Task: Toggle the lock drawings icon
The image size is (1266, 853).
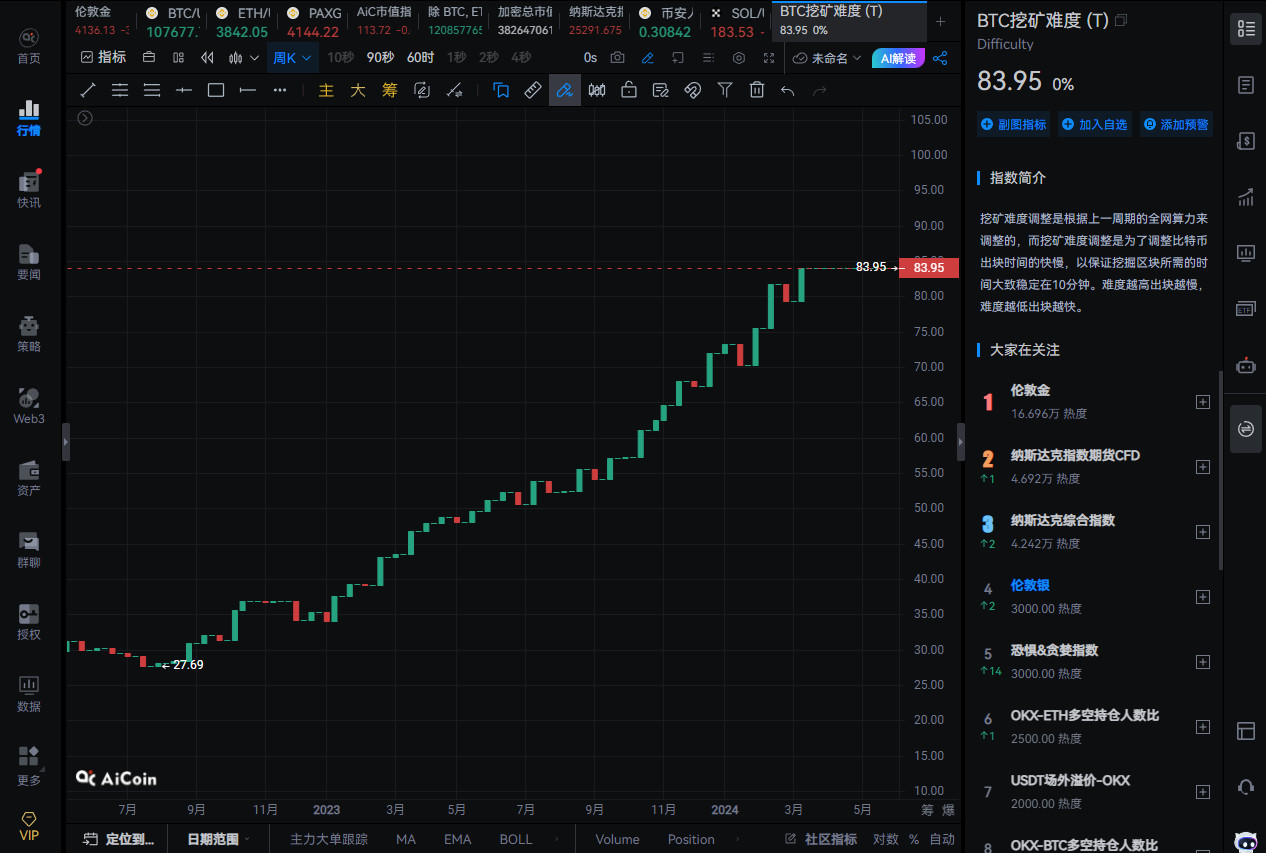Action: (x=629, y=90)
